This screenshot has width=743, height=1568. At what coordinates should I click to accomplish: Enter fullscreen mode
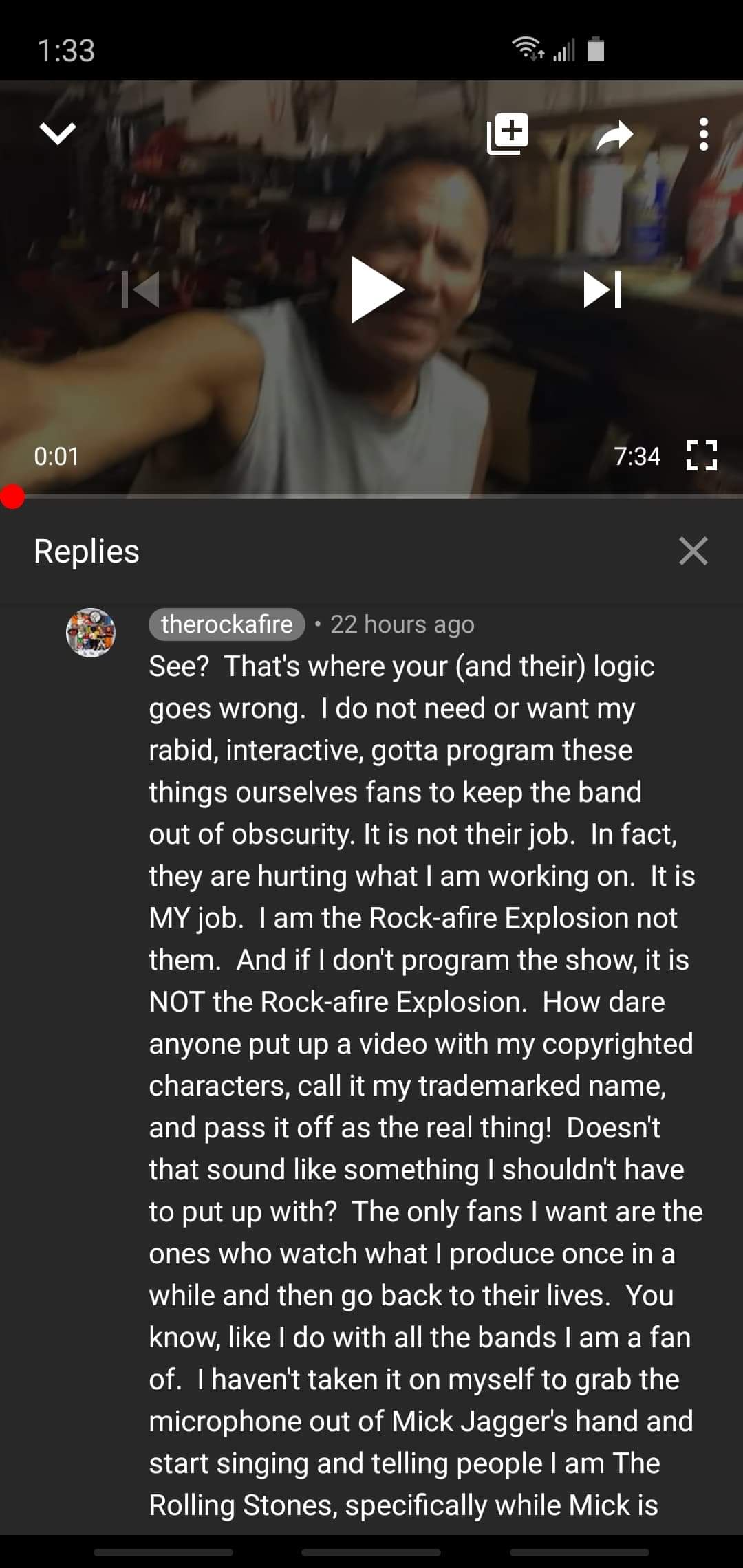point(702,455)
